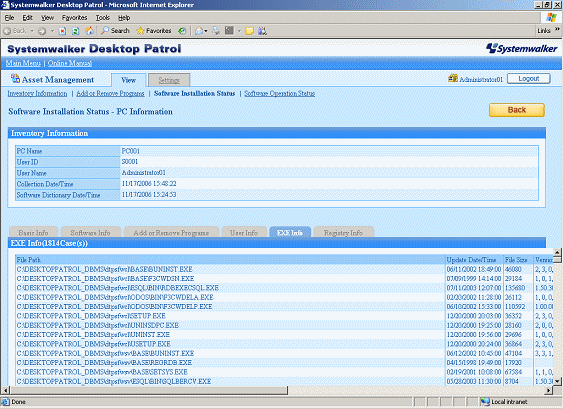Click the Software Installation Status heading link

pyautogui.click(x=194, y=93)
